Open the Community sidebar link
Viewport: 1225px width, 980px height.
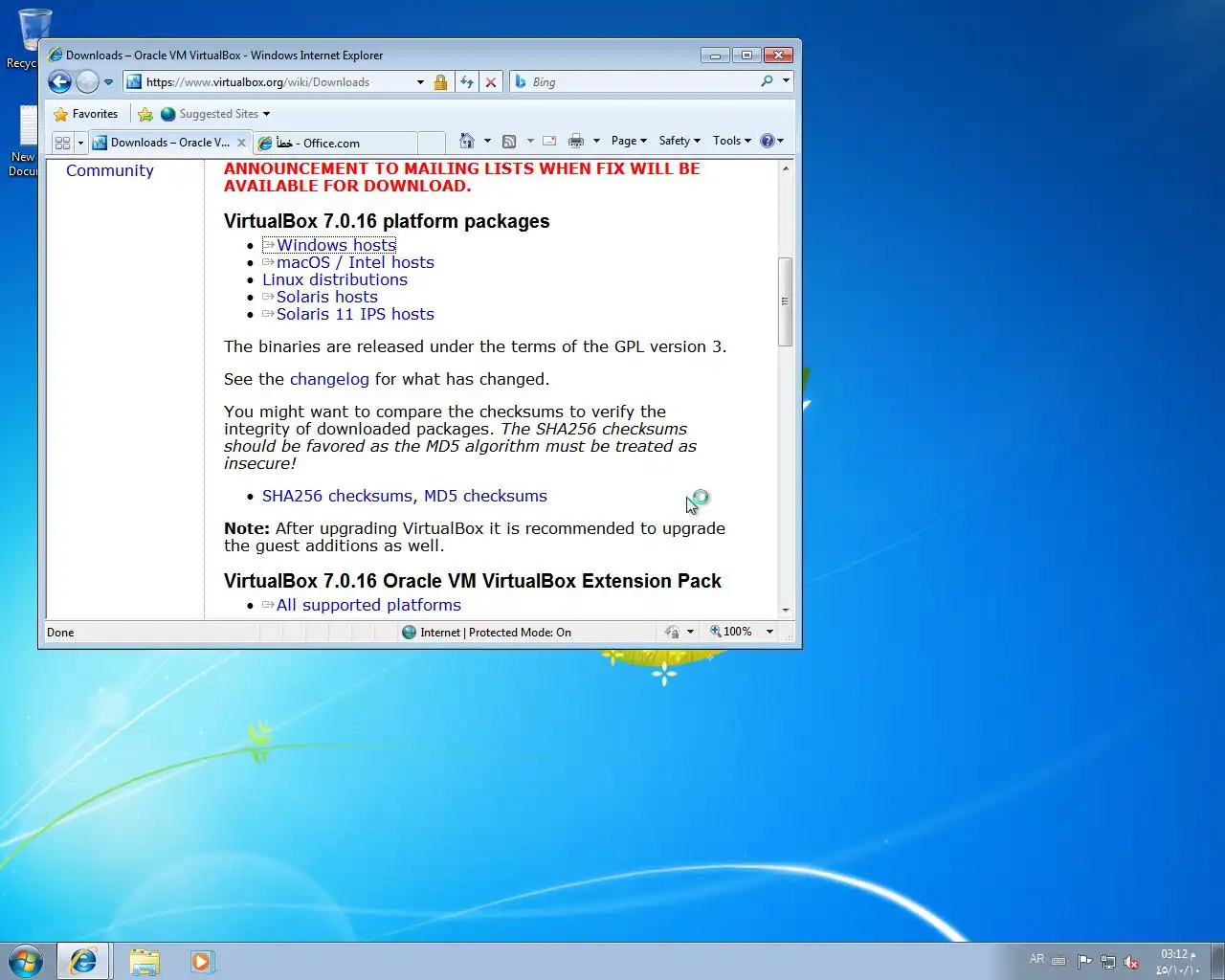pos(109,170)
